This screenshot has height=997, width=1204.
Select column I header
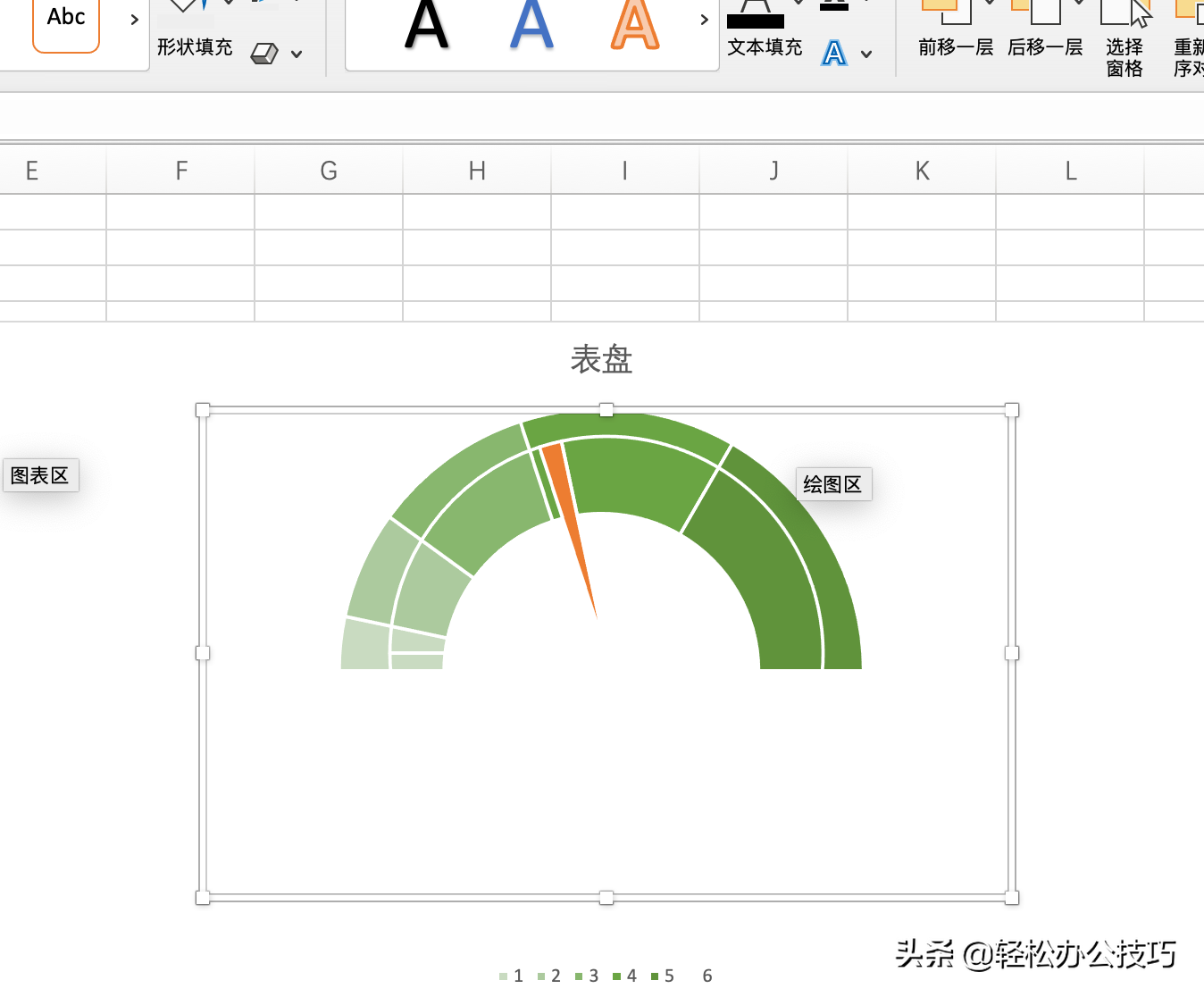point(625,171)
